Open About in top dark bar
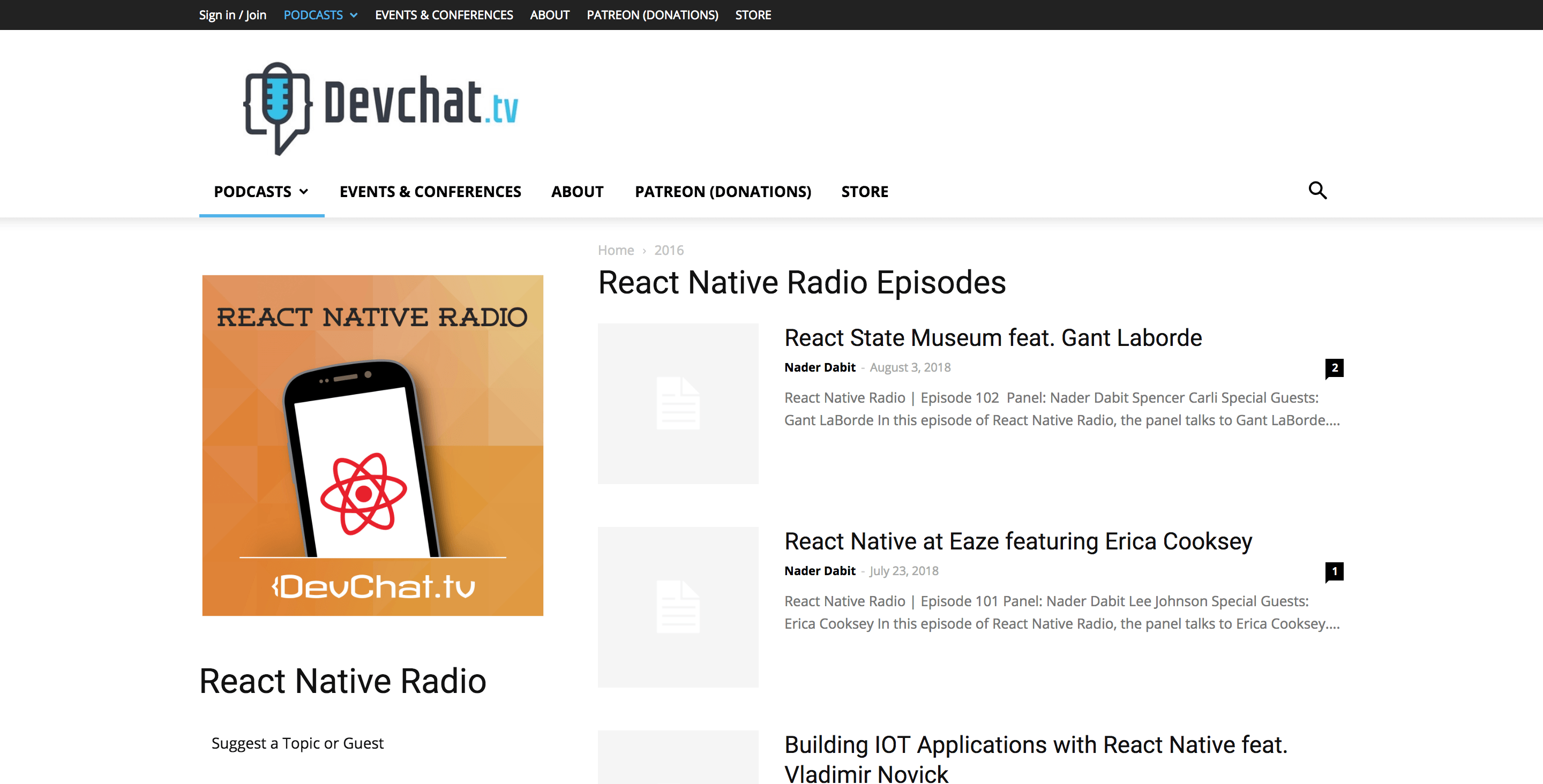Image resolution: width=1543 pixels, height=784 pixels. (549, 15)
